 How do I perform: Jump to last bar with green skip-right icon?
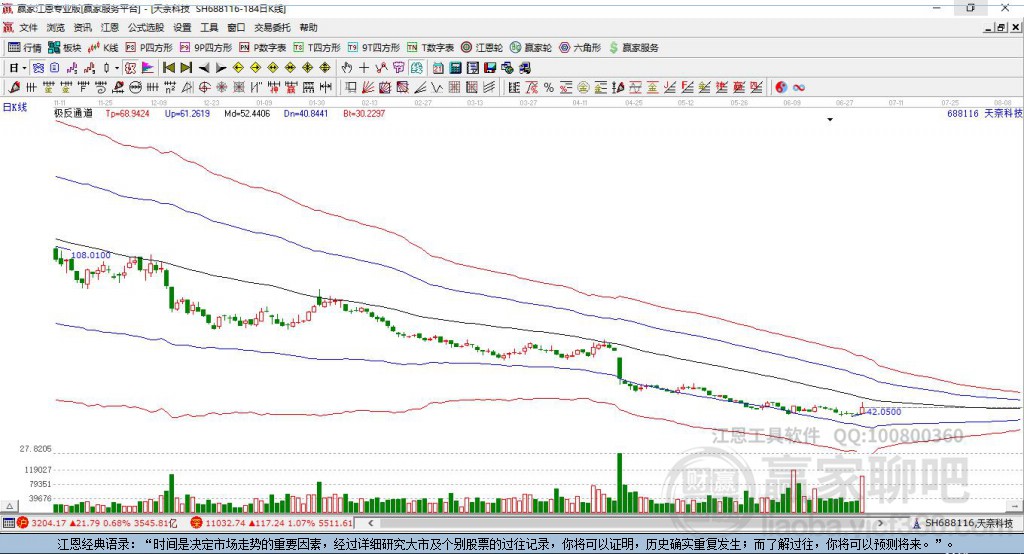point(186,68)
